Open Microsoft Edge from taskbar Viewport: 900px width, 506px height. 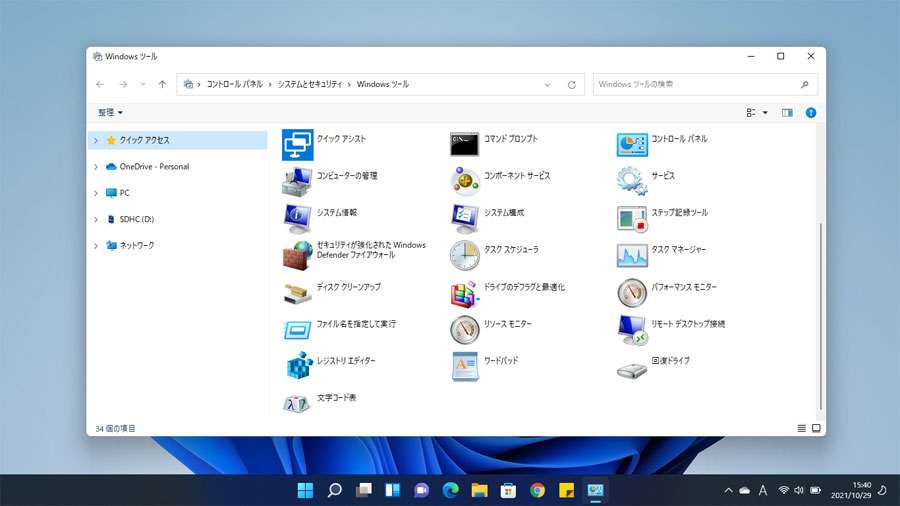coord(451,490)
